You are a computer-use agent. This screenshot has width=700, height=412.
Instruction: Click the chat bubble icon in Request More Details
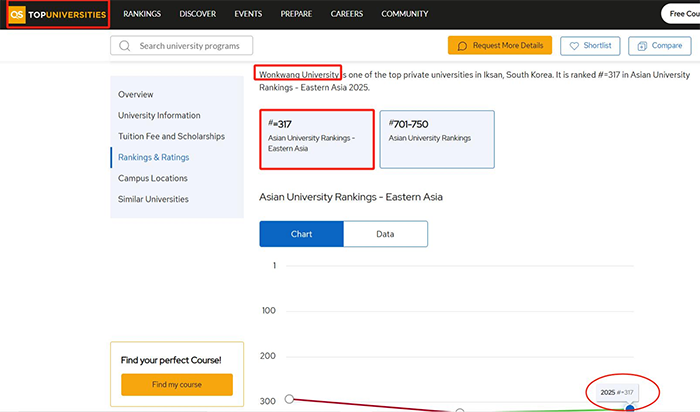(x=462, y=46)
